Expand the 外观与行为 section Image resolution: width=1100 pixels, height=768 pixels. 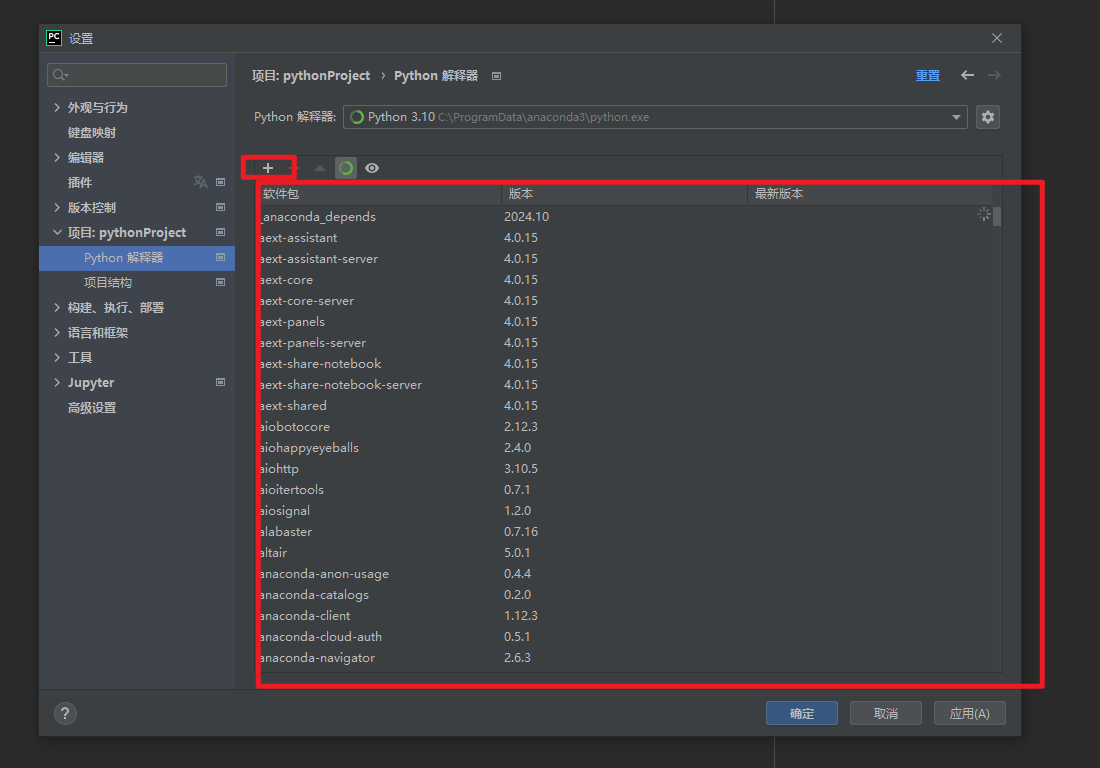coord(57,107)
